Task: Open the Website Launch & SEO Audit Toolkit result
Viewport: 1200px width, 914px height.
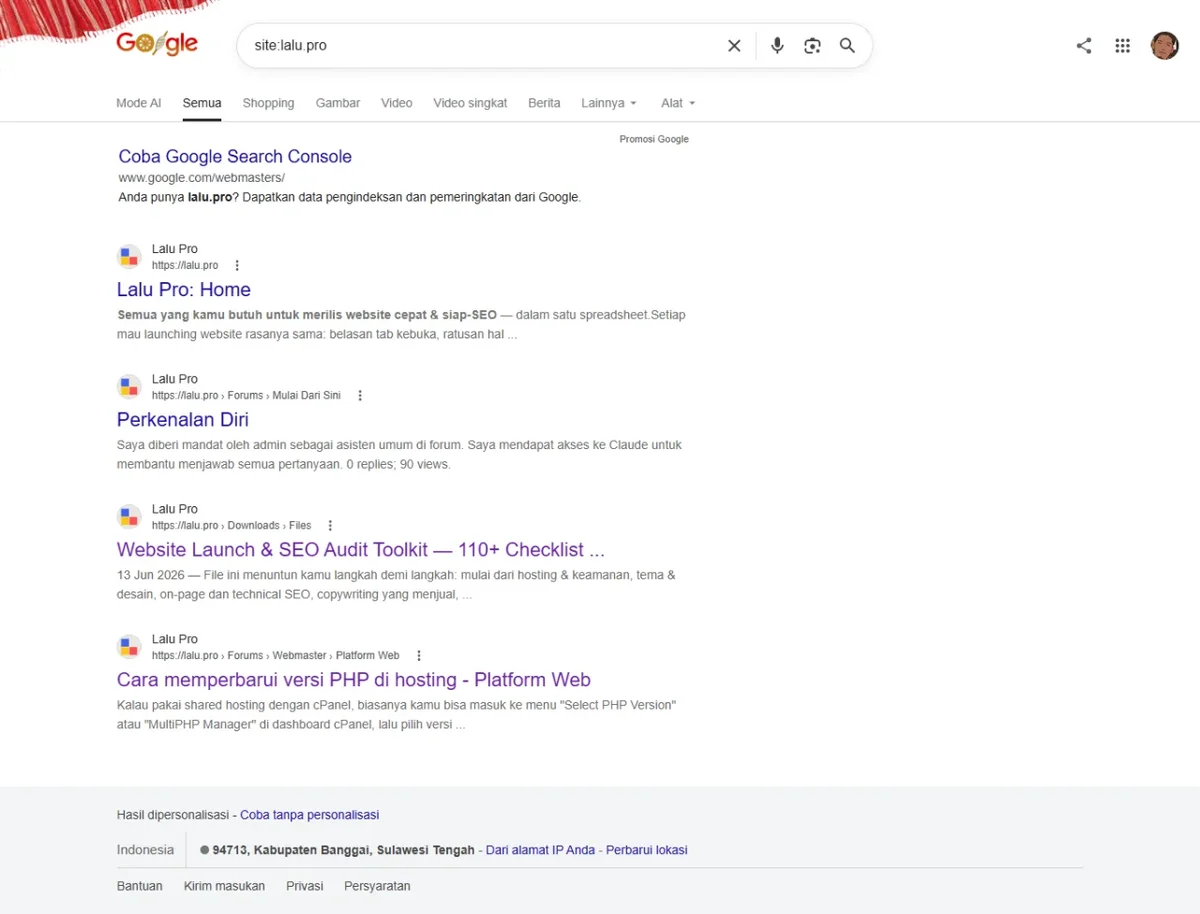Action: coord(361,550)
